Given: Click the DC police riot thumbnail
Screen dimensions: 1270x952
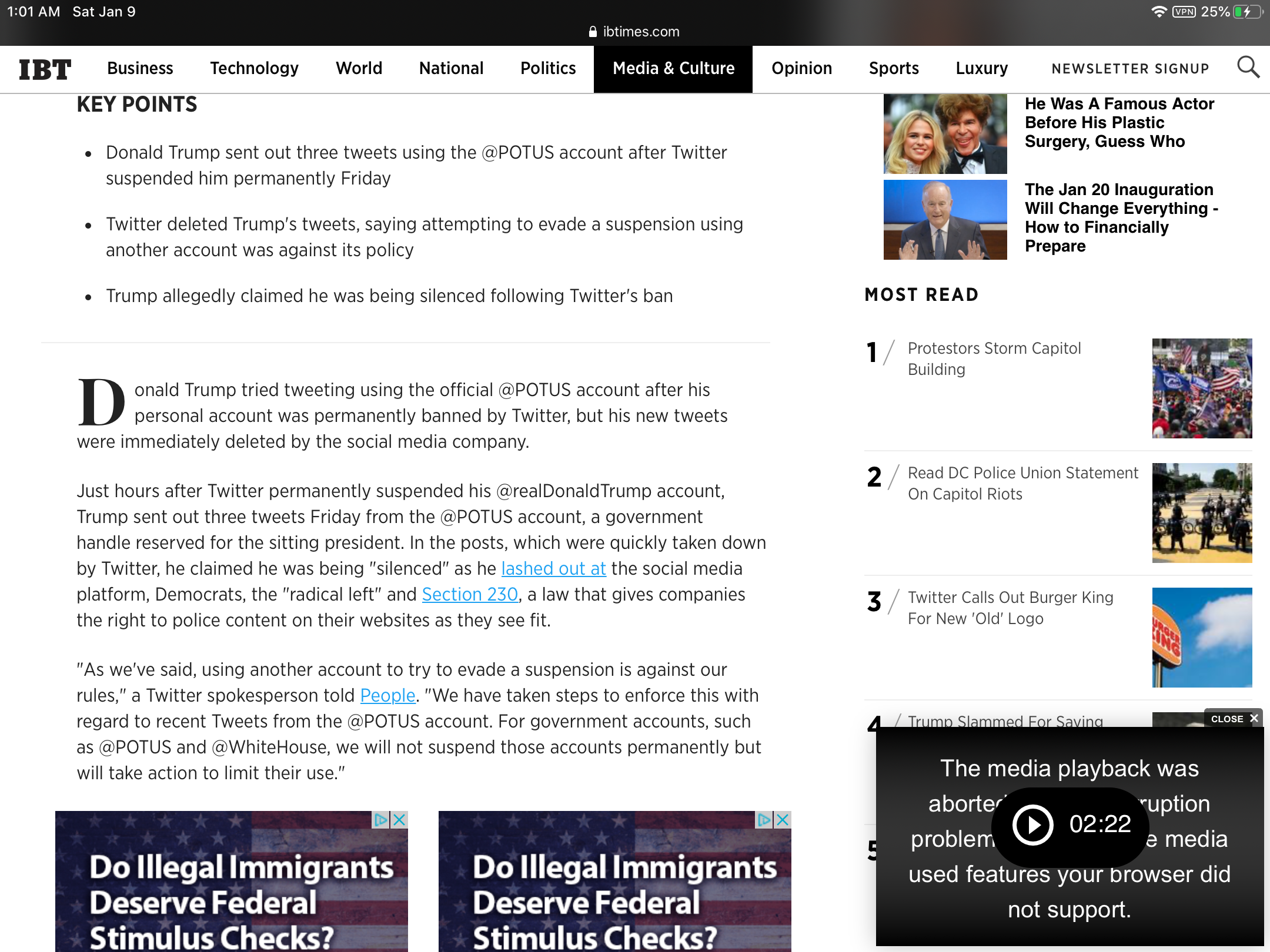Looking at the screenshot, I should (1202, 513).
